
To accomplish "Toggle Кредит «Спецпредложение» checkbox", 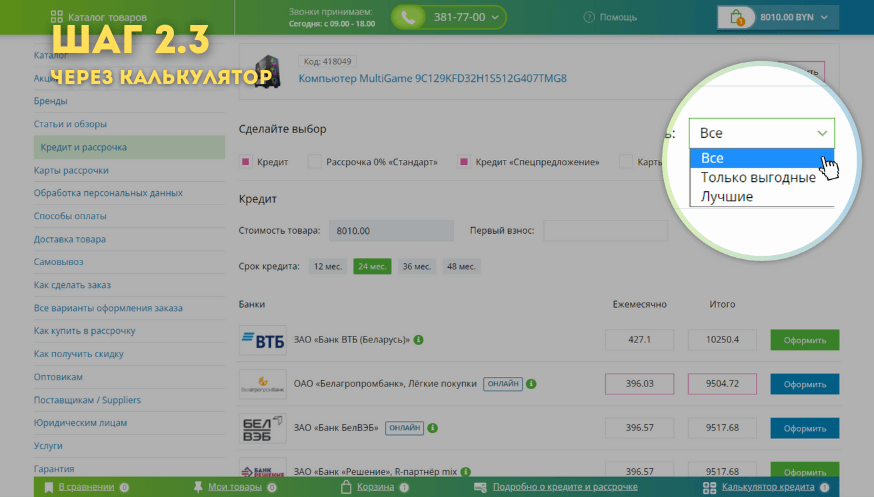I will coord(463,162).
